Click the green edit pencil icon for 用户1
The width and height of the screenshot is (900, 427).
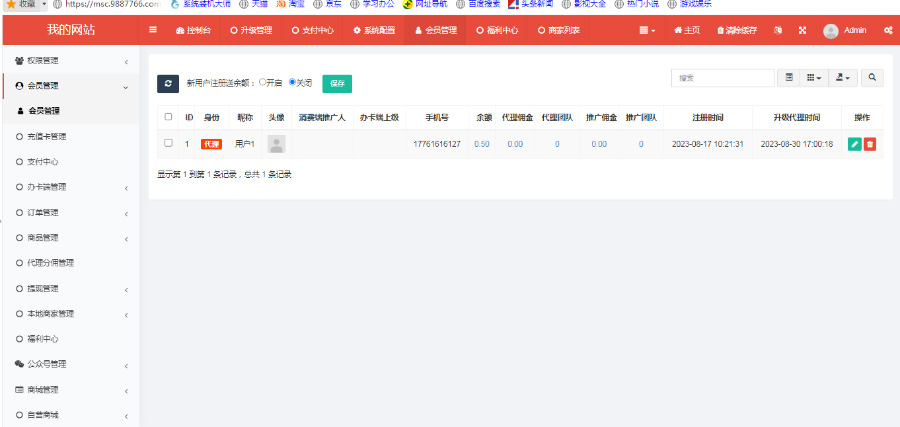pyautogui.click(x=854, y=144)
